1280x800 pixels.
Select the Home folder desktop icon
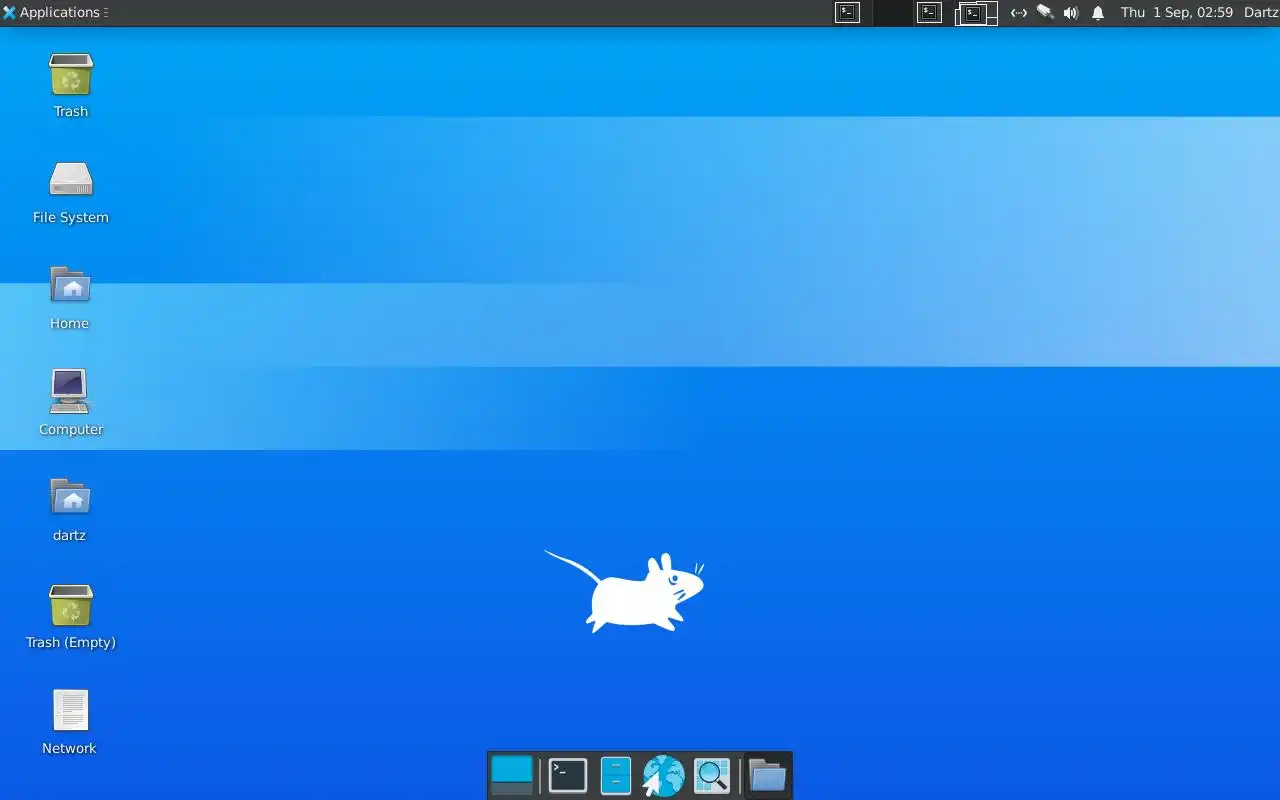[70, 286]
